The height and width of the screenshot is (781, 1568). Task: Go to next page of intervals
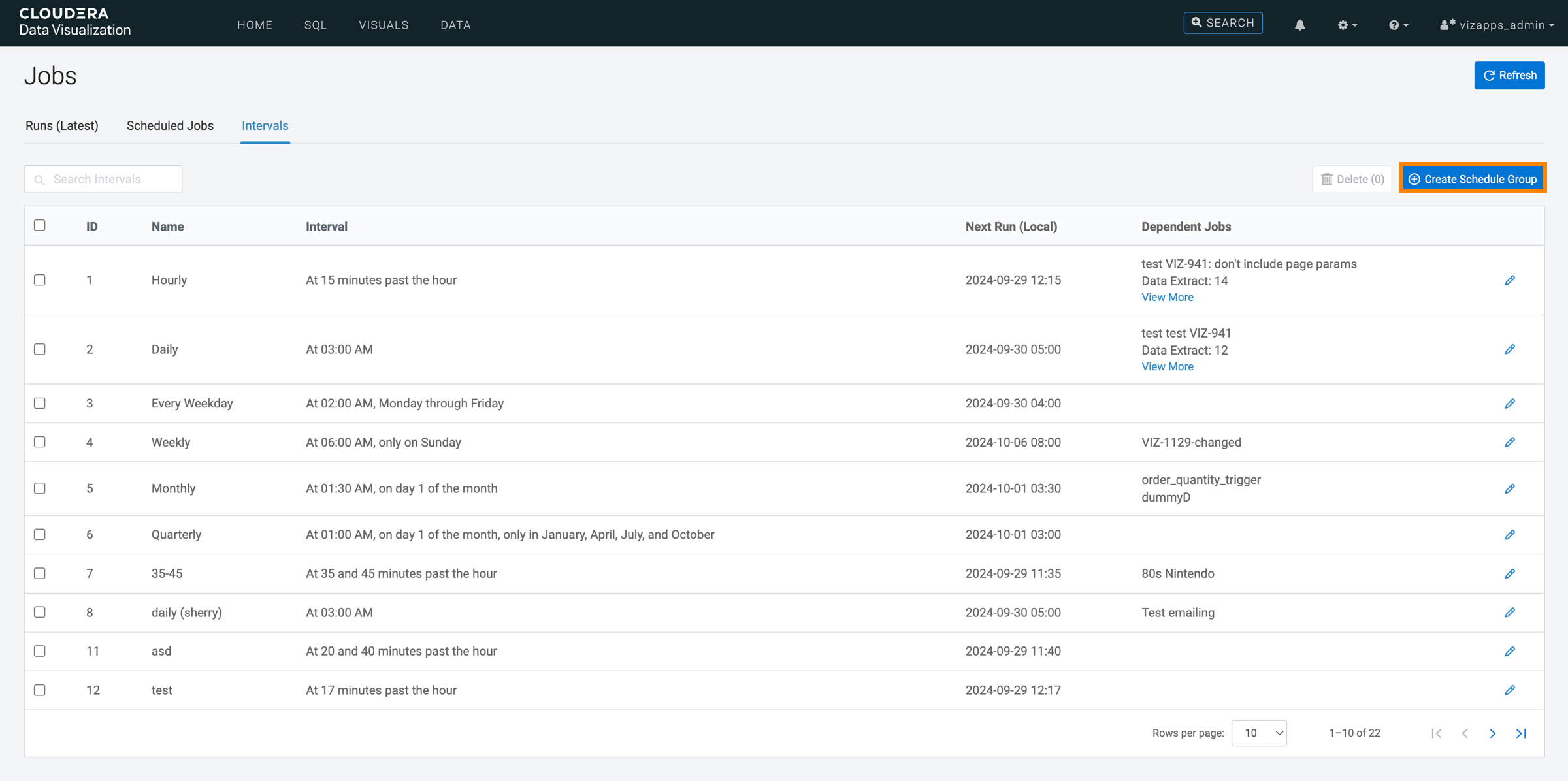pos(1492,733)
